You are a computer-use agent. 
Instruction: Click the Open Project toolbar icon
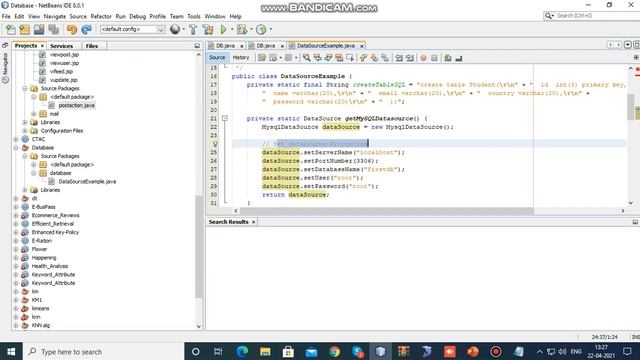39,29
